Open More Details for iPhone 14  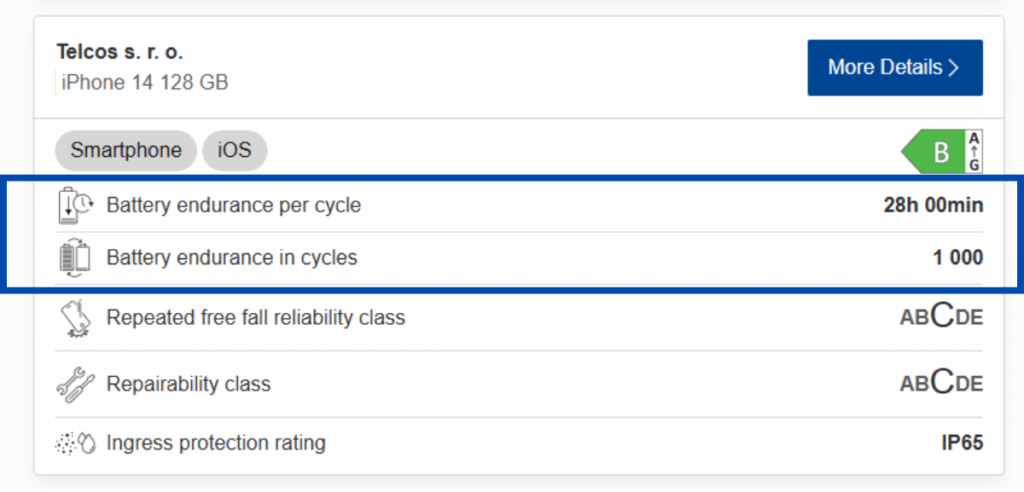point(894,68)
